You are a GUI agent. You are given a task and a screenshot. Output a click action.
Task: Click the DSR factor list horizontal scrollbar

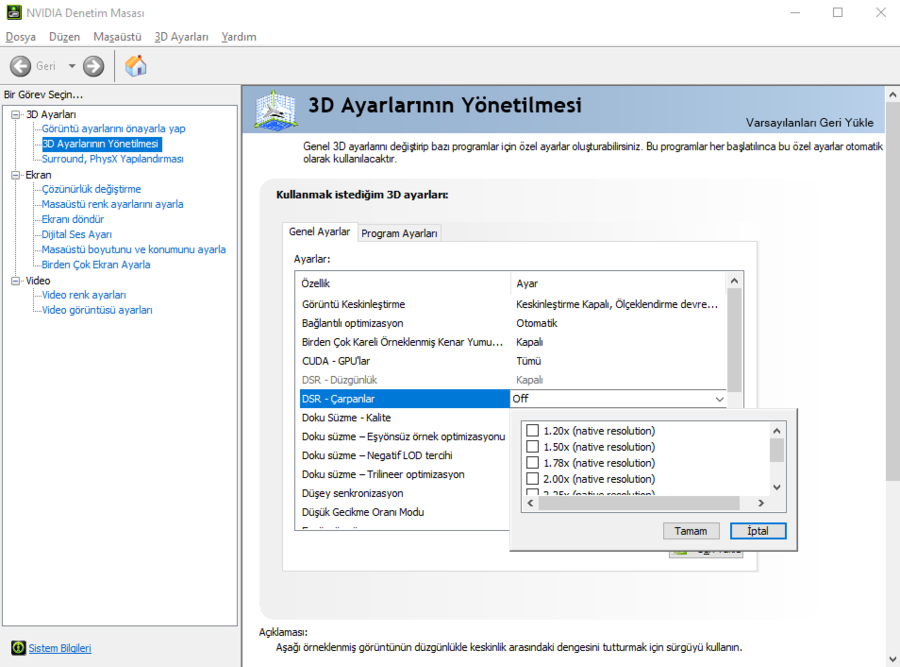tap(648, 502)
